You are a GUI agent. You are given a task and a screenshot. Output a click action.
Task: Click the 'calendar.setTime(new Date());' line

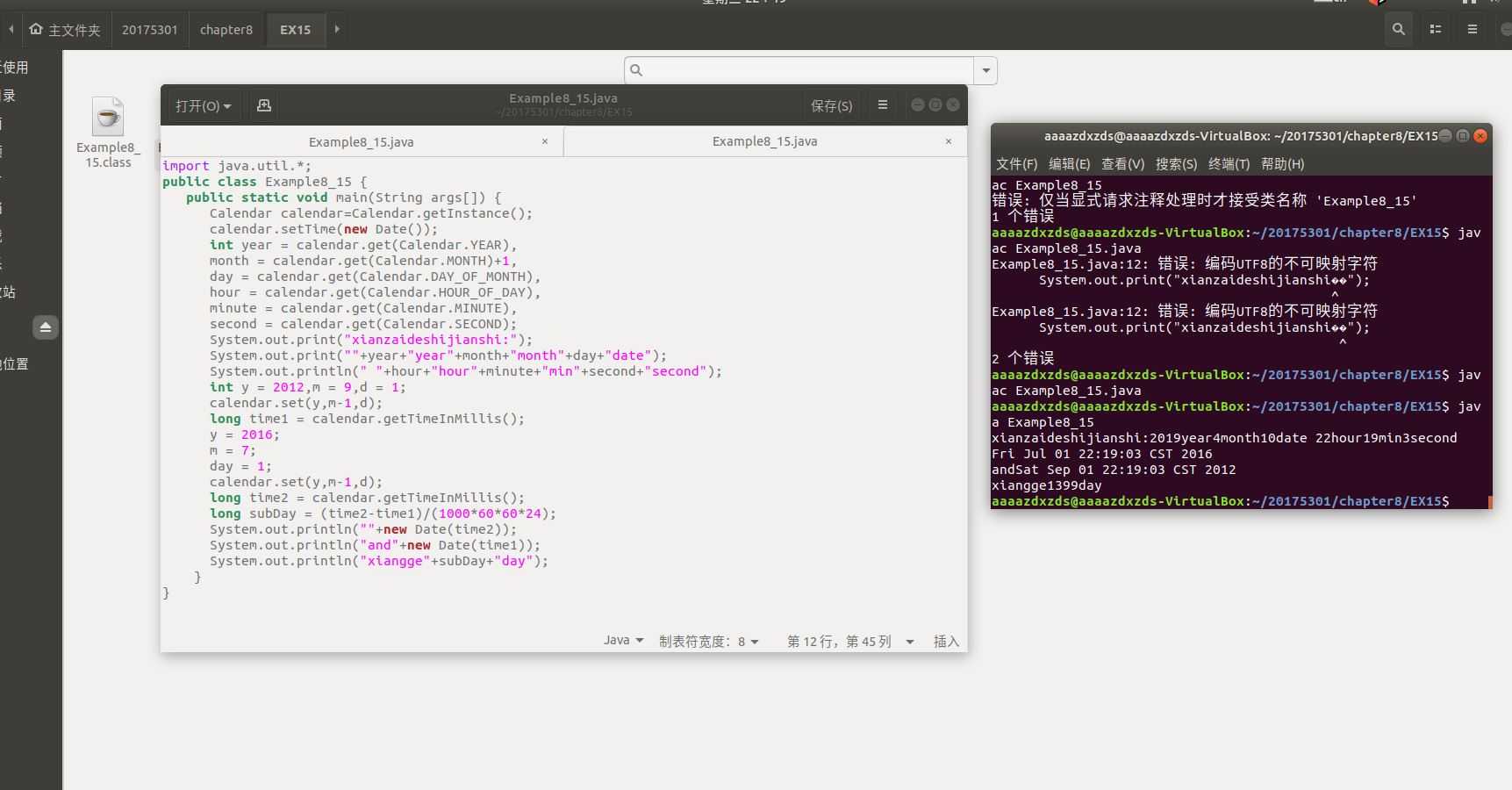pyautogui.click(x=323, y=229)
